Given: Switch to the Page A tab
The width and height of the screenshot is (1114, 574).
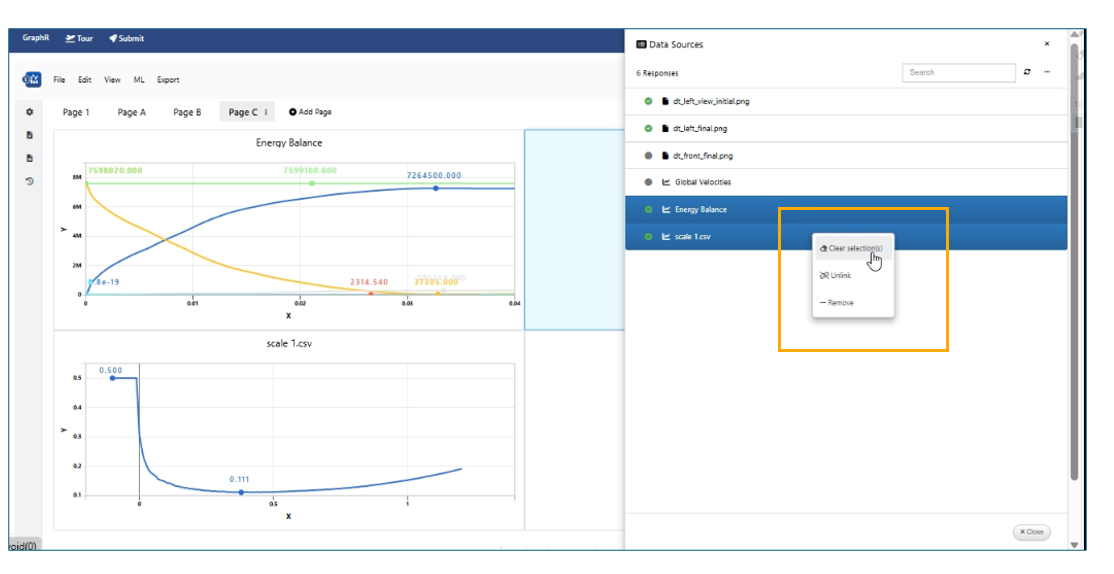Looking at the screenshot, I should [131, 112].
